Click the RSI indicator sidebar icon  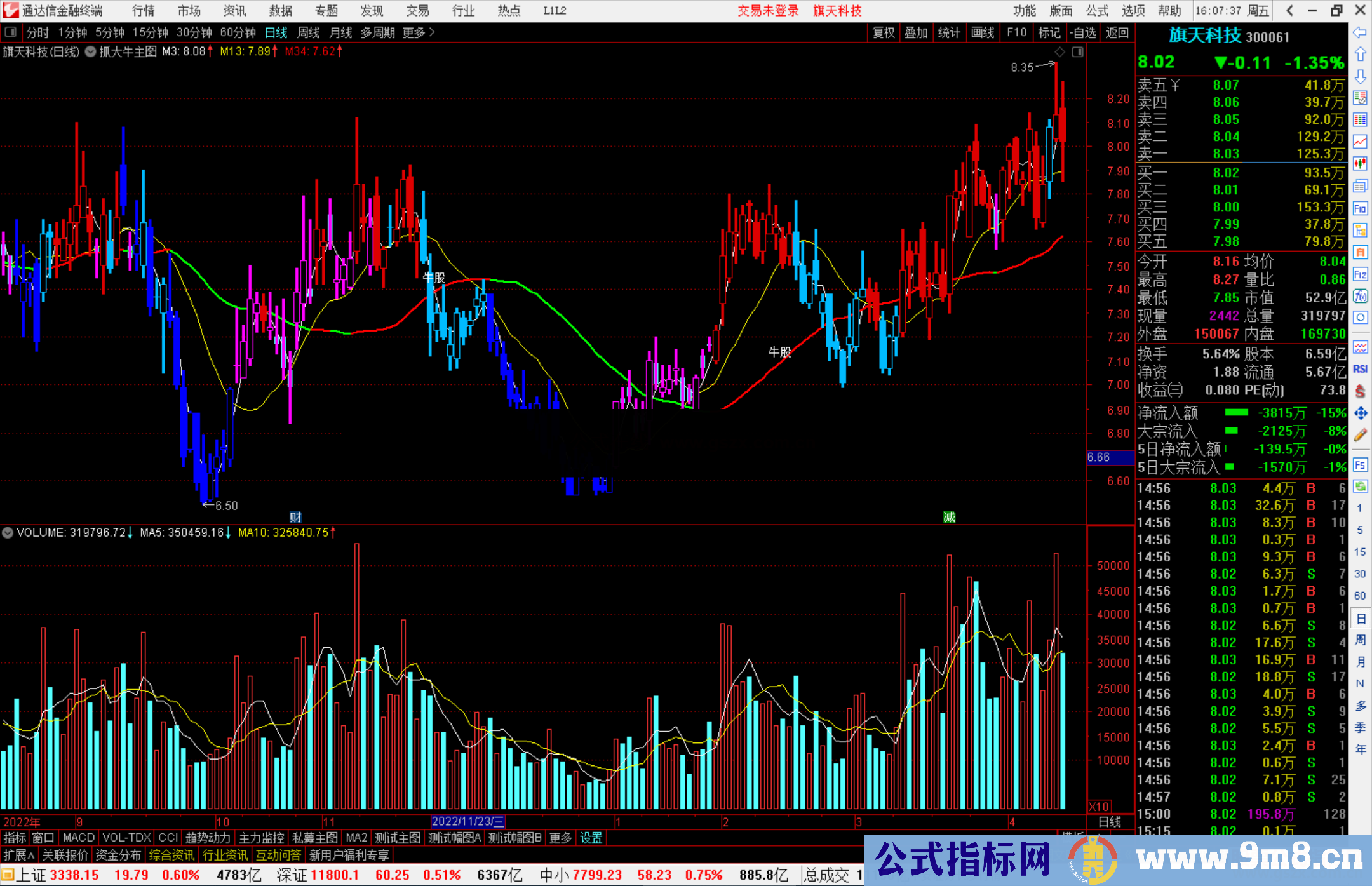tap(1360, 369)
